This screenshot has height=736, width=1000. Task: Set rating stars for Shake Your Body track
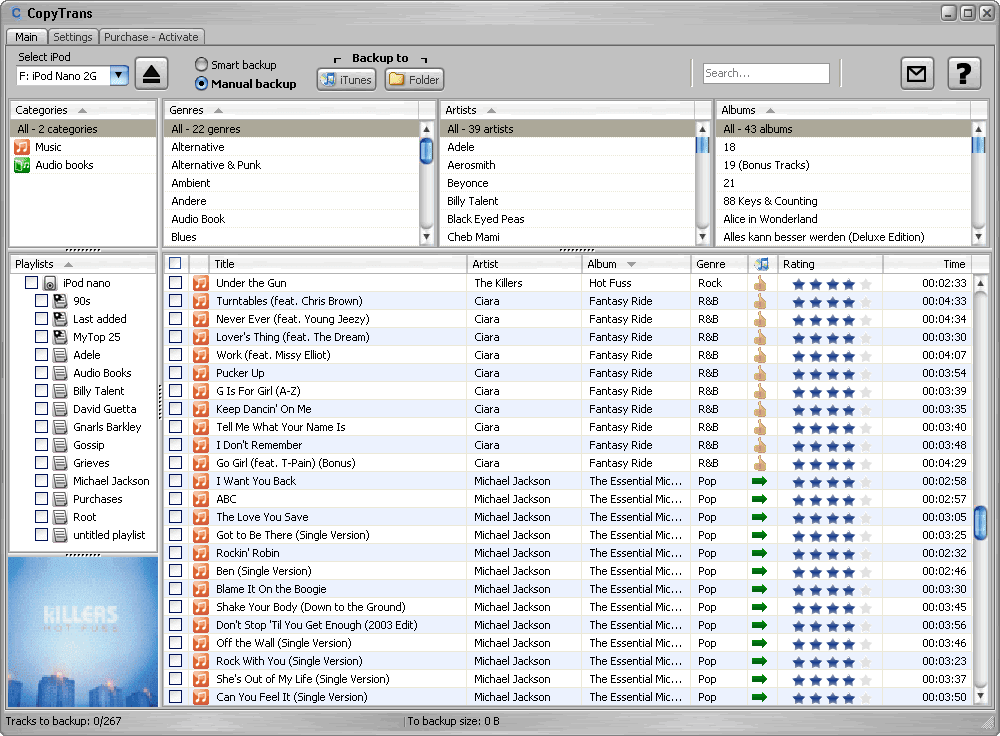[x=831, y=608]
